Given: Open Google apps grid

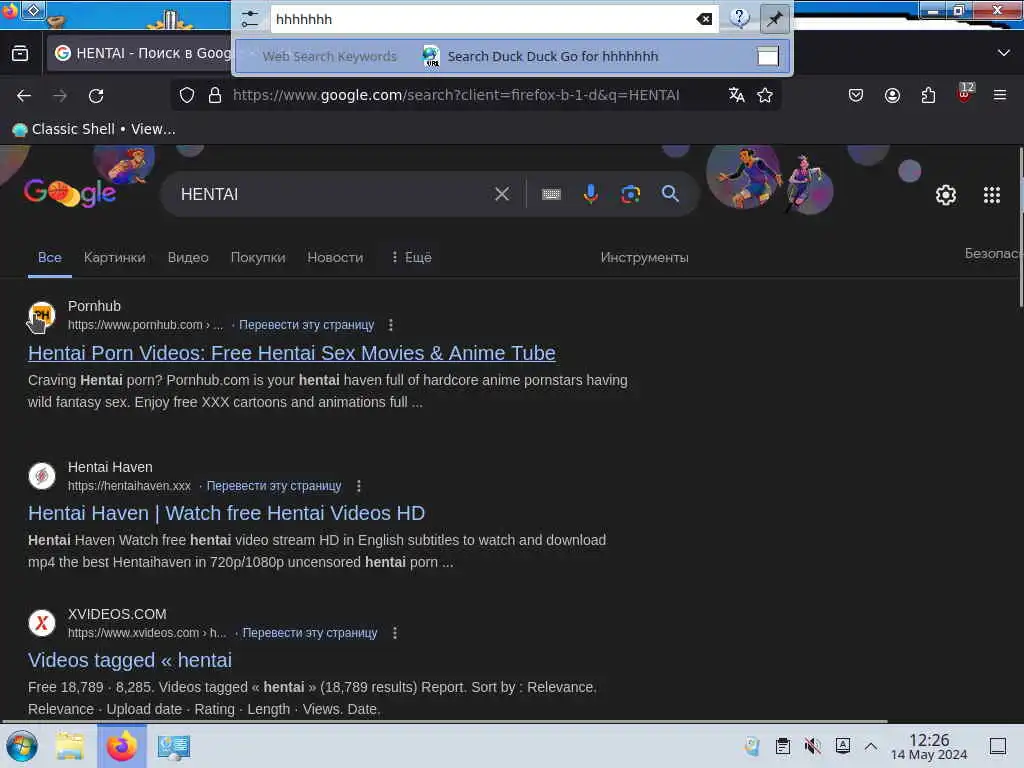Looking at the screenshot, I should tap(991, 195).
